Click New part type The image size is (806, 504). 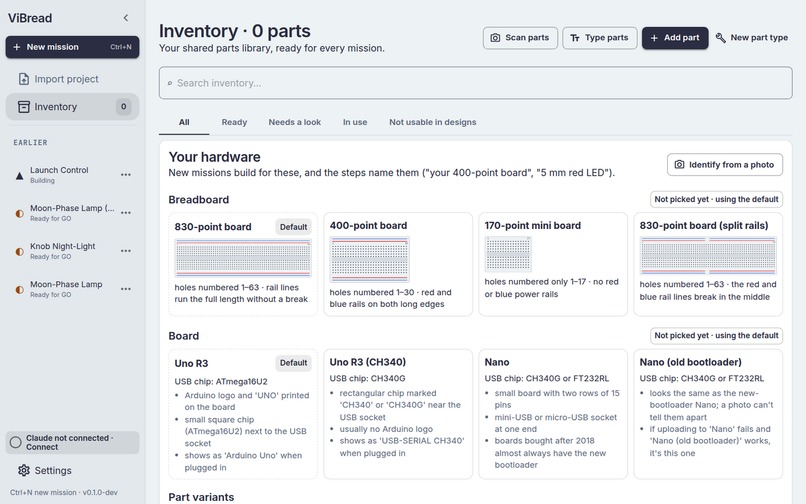(x=752, y=38)
